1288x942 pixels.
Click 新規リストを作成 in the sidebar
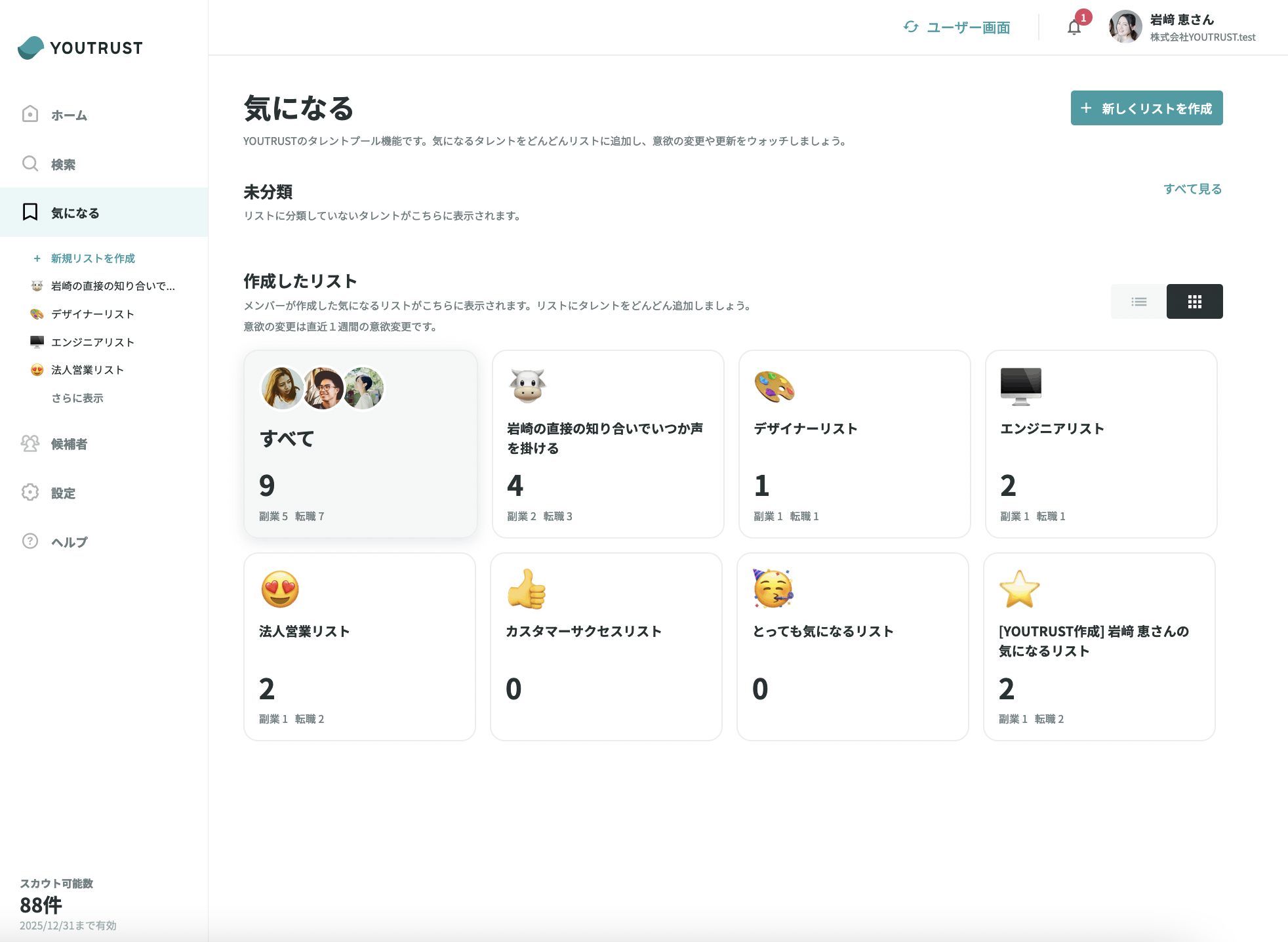tap(92, 258)
